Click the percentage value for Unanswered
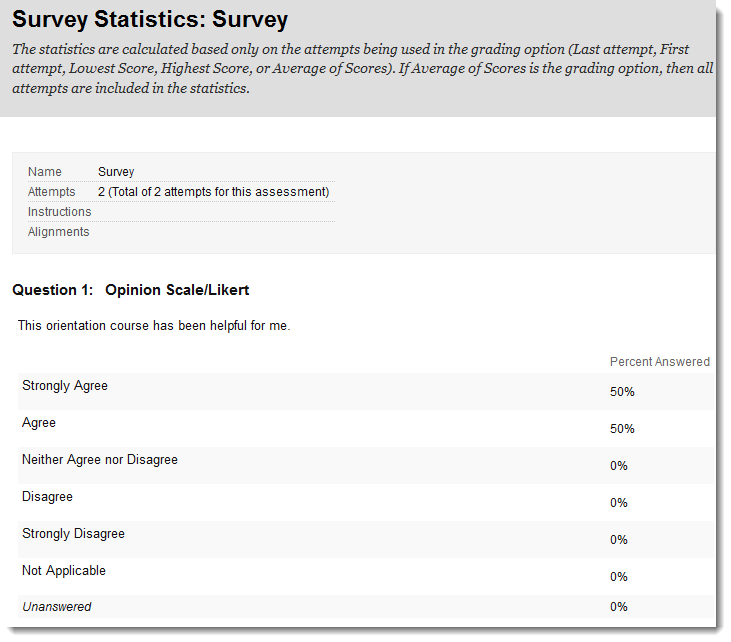Screen dimensions: 731x642 619,607
